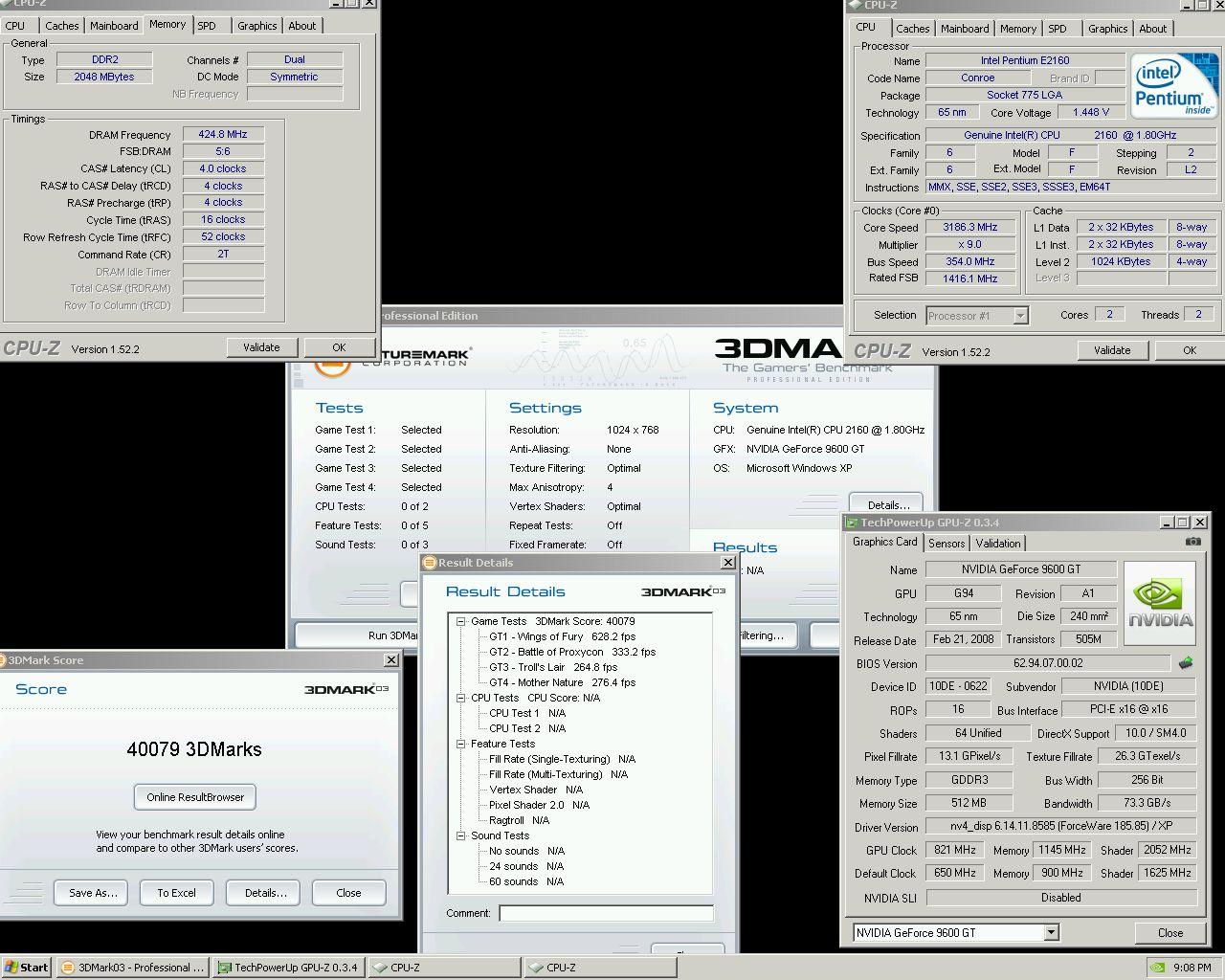This screenshot has width=1225, height=980.
Task: Click the Close button in 3DMark Score window
Action: tap(348, 893)
